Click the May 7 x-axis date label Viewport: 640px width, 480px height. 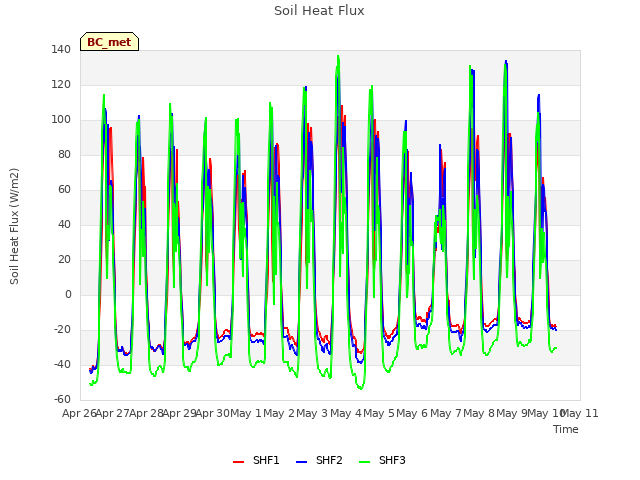click(x=446, y=413)
